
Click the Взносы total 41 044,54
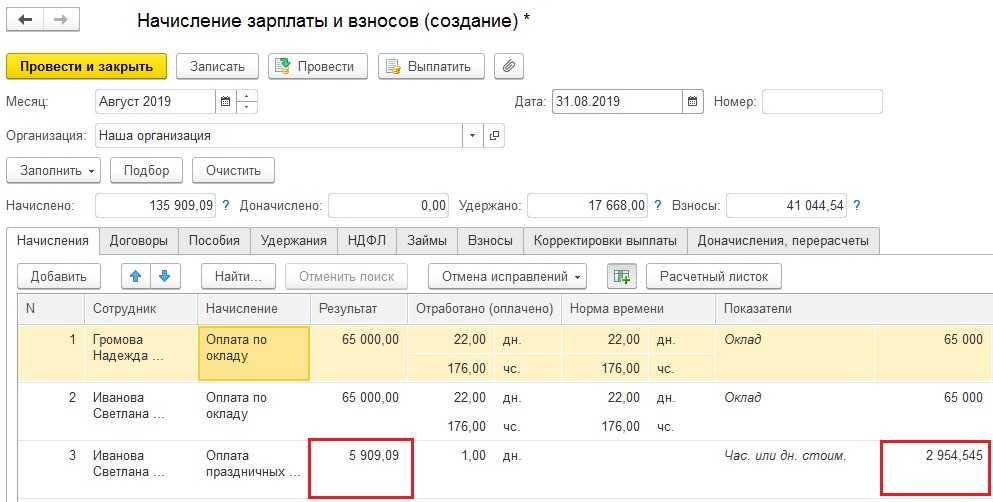[x=787, y=206]
